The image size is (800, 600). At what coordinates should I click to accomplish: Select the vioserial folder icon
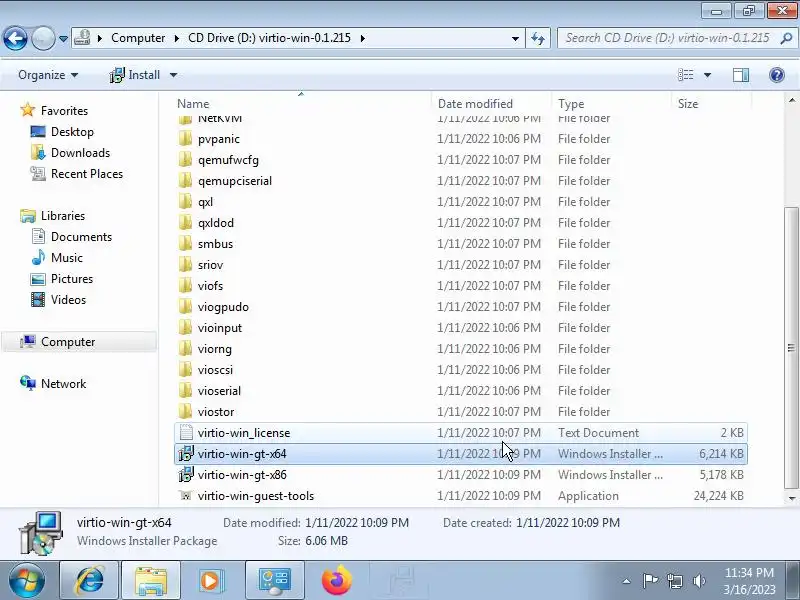coord(186,390)
